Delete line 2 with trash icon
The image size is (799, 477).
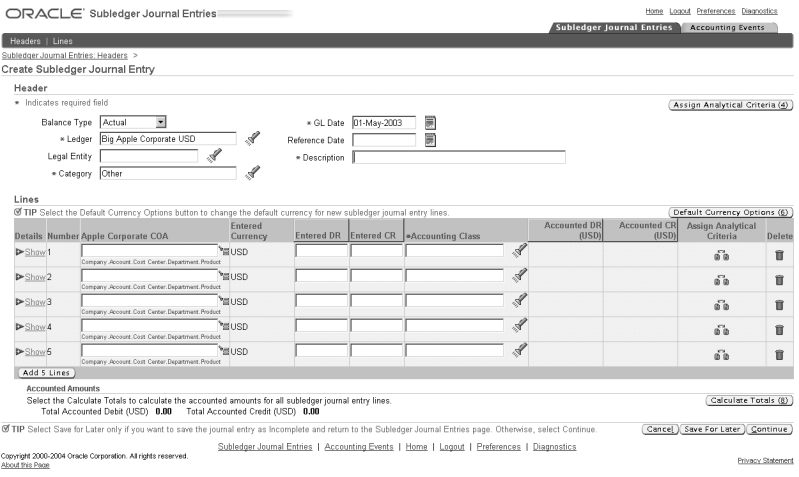pyautogui.click(x=779, y=280)
